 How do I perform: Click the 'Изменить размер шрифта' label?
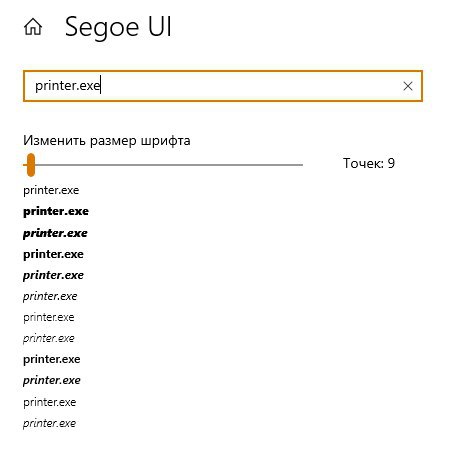107,141
